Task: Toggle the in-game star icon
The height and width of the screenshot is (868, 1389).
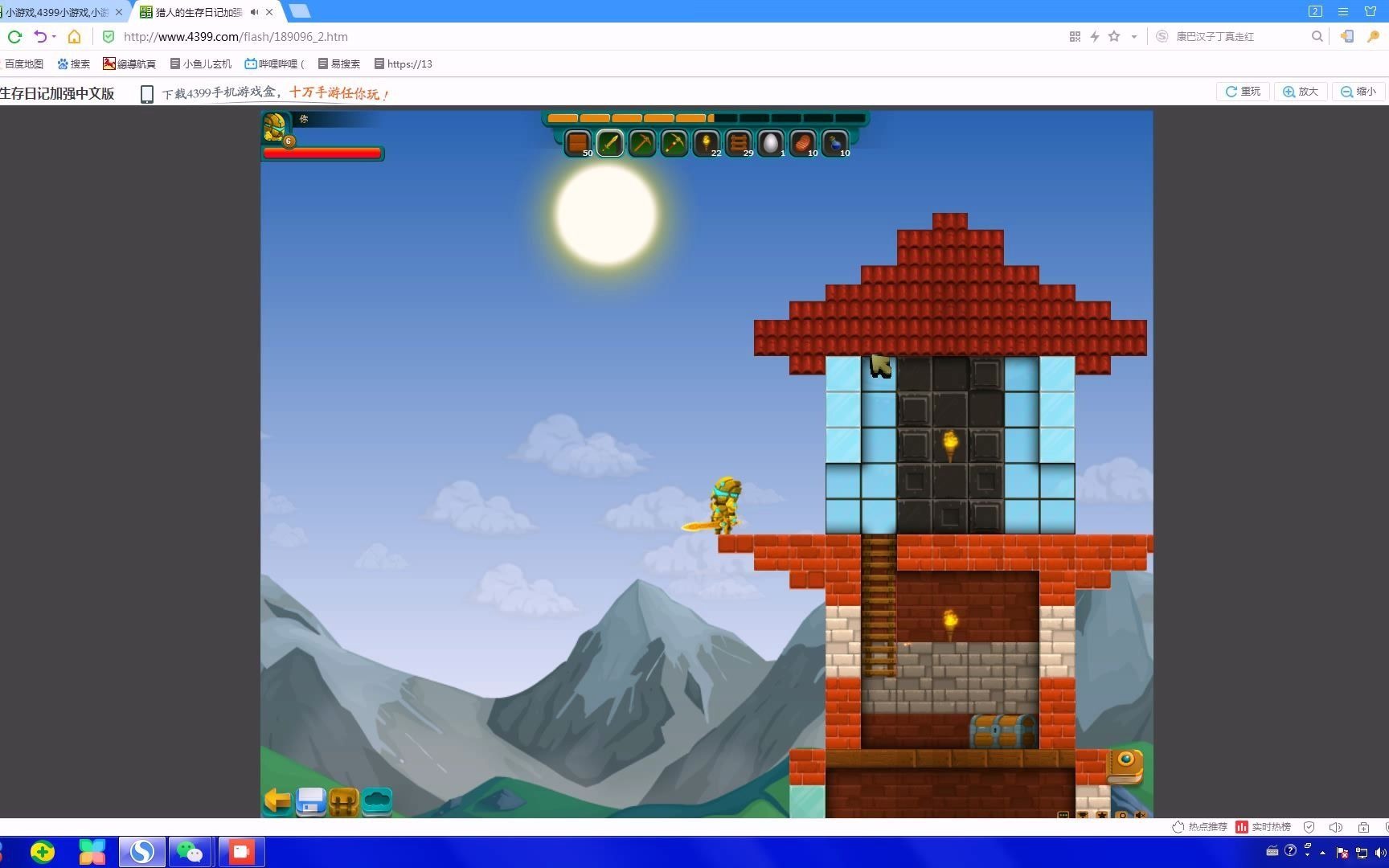Action: click(1102, 815)
